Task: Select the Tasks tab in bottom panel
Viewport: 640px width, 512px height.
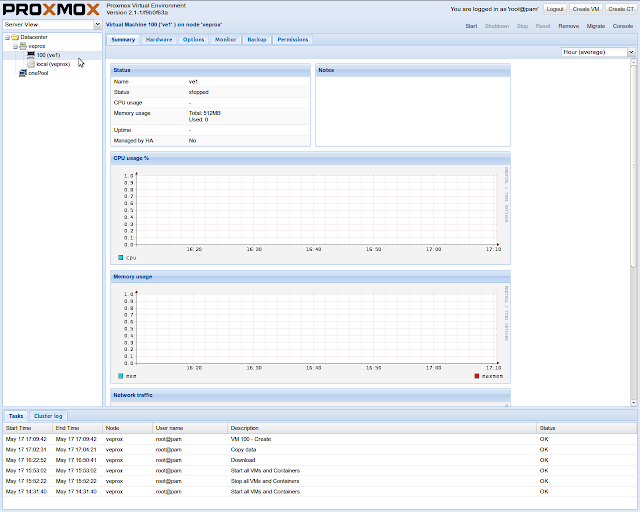Action: click(16, 416)
